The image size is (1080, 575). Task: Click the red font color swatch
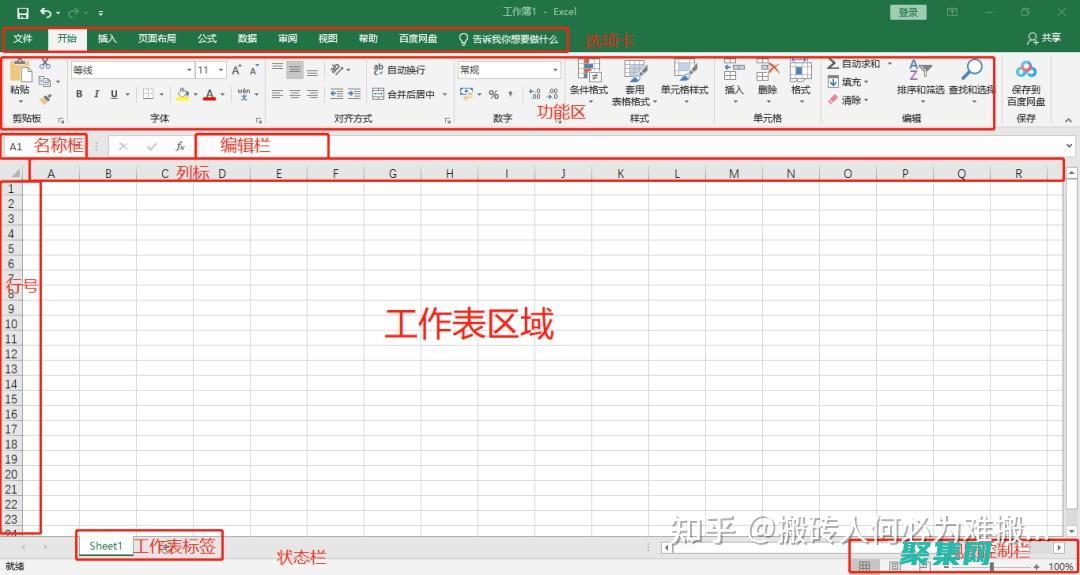coord(209,94)
